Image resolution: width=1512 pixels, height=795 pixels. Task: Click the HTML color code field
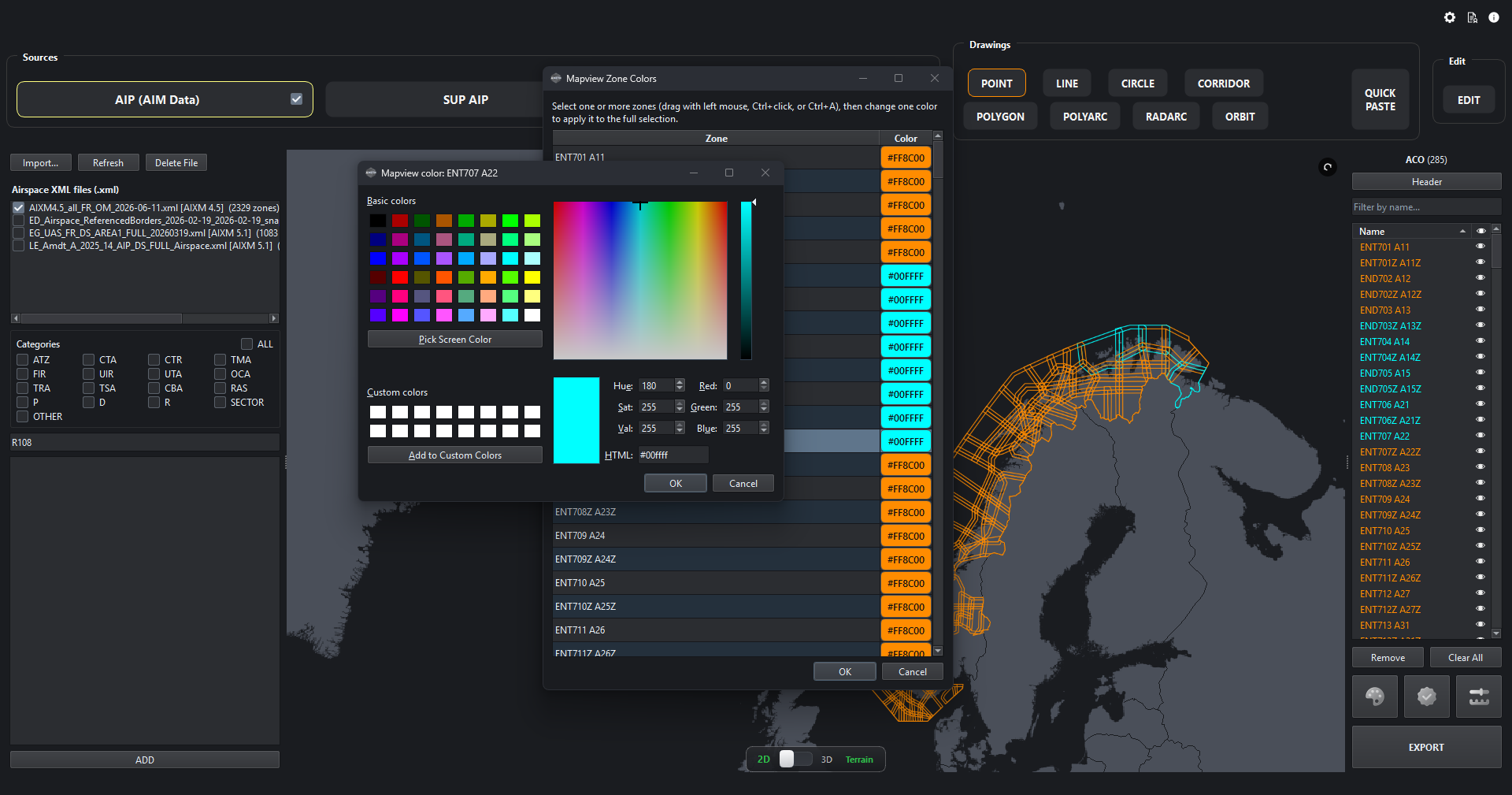coord(673,455)
